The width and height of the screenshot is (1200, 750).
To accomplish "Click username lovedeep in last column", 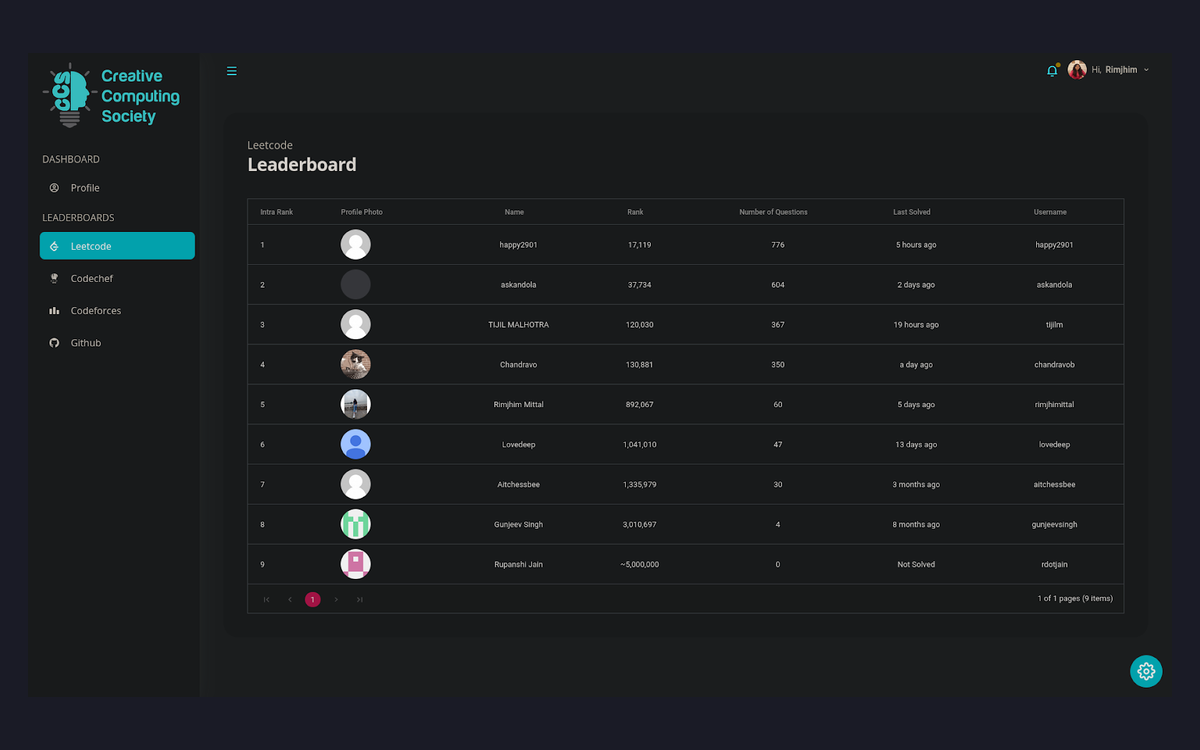I will pos(1054,445).
